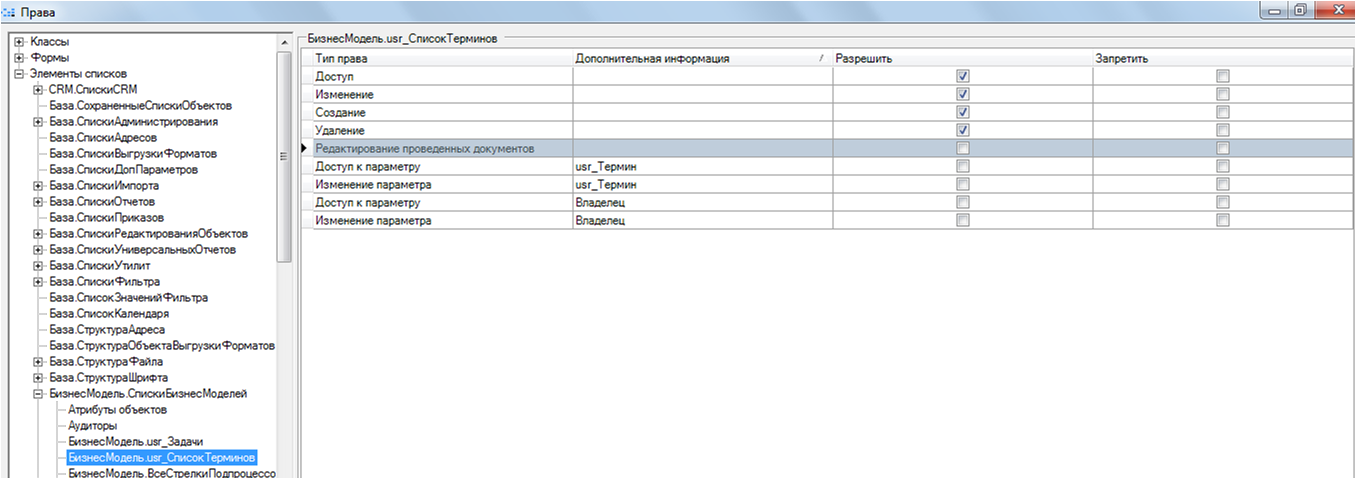
Task: Uncheck Разрешить checkbox for Доступ row
Action: [x=963, y=76]
